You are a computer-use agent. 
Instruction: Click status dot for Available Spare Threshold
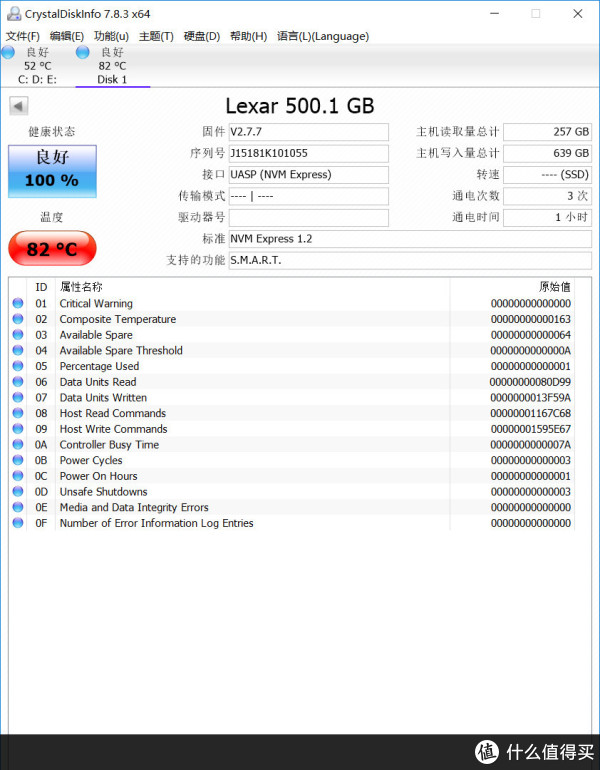[18, 350]
